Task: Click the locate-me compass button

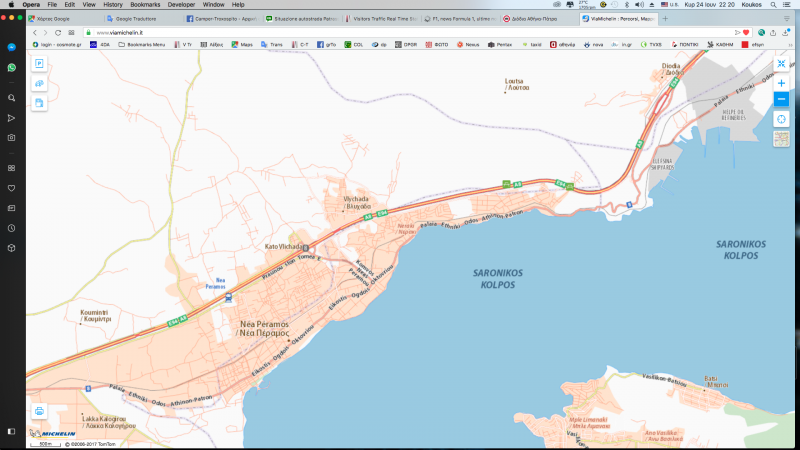Action: tap(781, 119)
